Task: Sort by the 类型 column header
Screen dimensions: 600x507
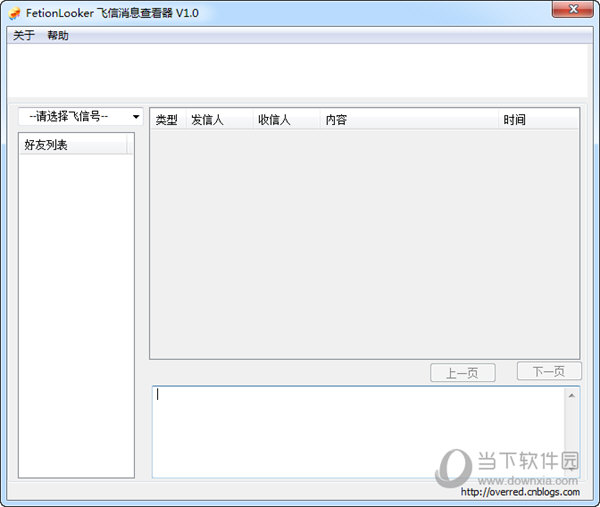Action: click(x=167, y=120)
